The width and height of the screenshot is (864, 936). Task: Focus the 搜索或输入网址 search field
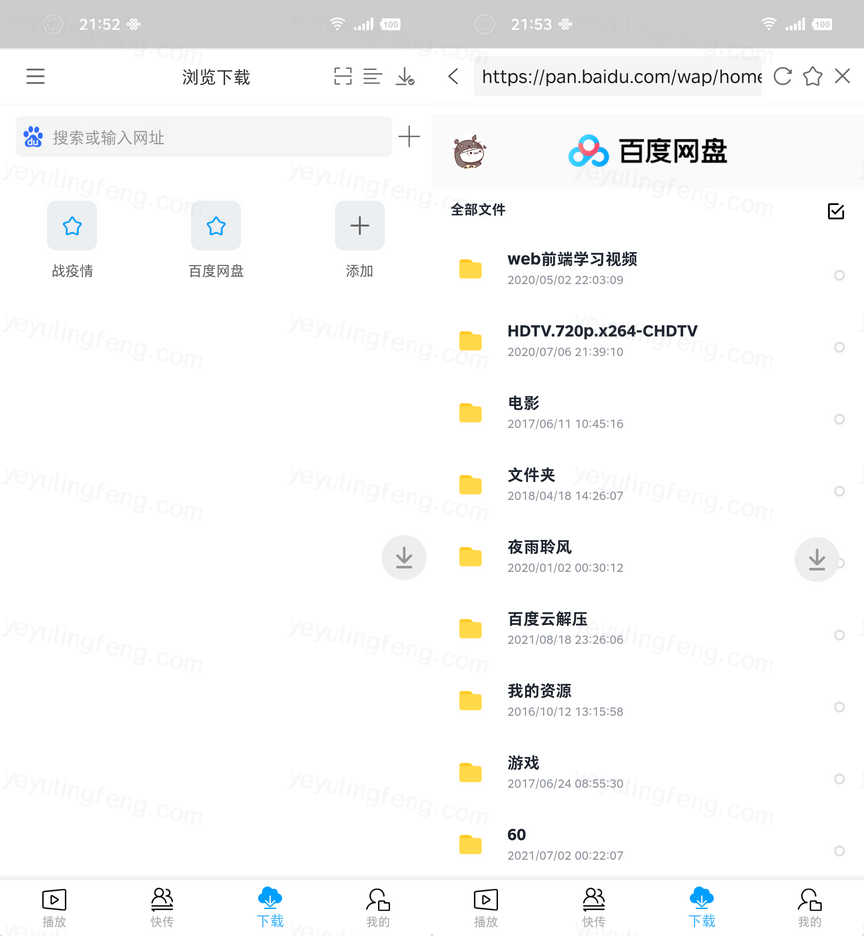[204, 137]
